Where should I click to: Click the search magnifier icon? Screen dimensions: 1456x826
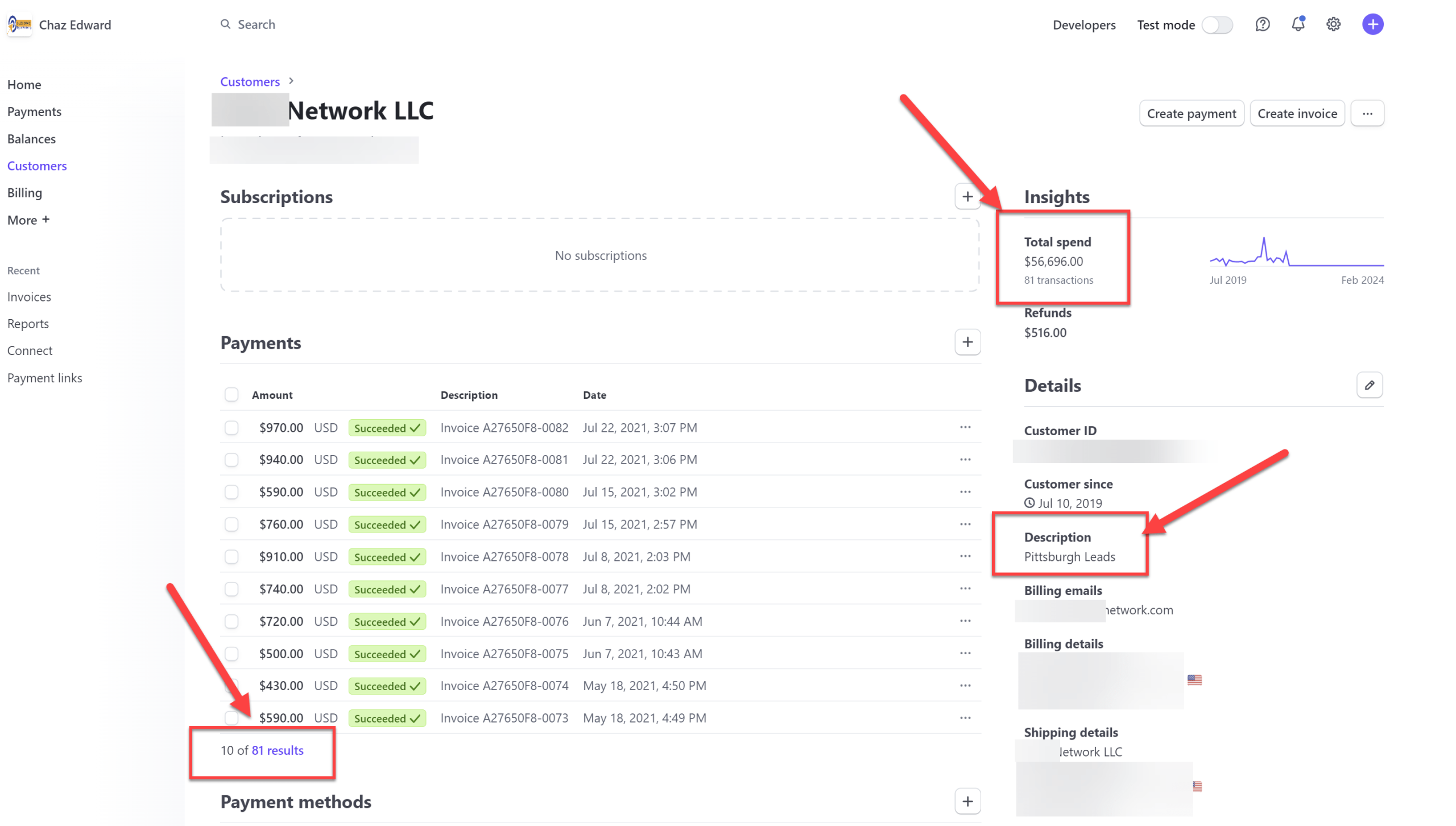(x=225, y=24)
